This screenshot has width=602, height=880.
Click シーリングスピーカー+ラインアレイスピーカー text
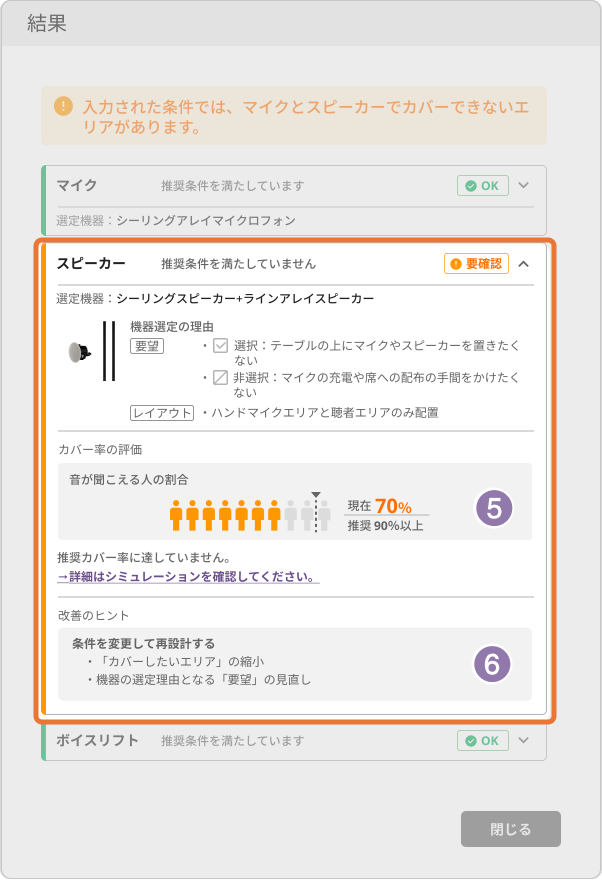click(x=245, y=299)
